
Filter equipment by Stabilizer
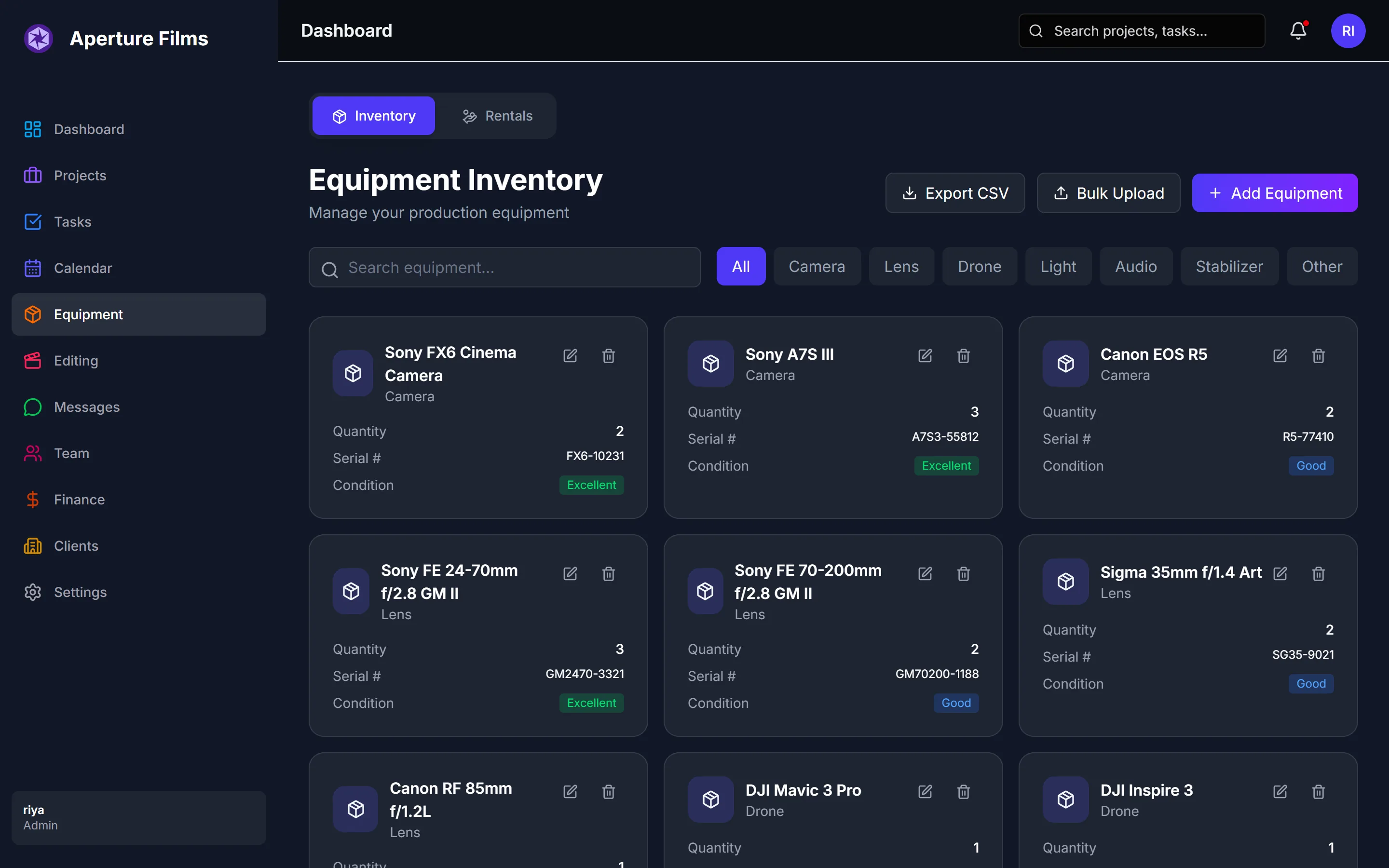1229,266
